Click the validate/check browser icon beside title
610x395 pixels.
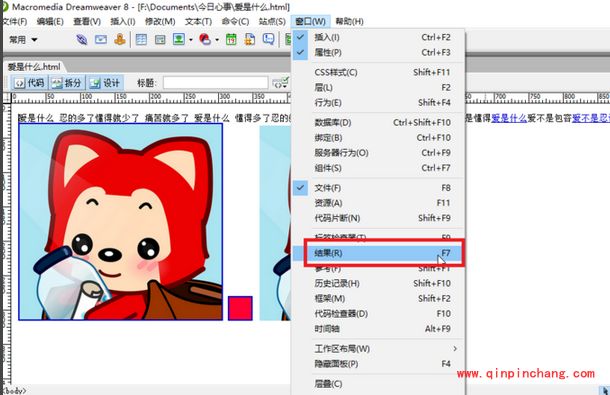click(x=281, y=83)
